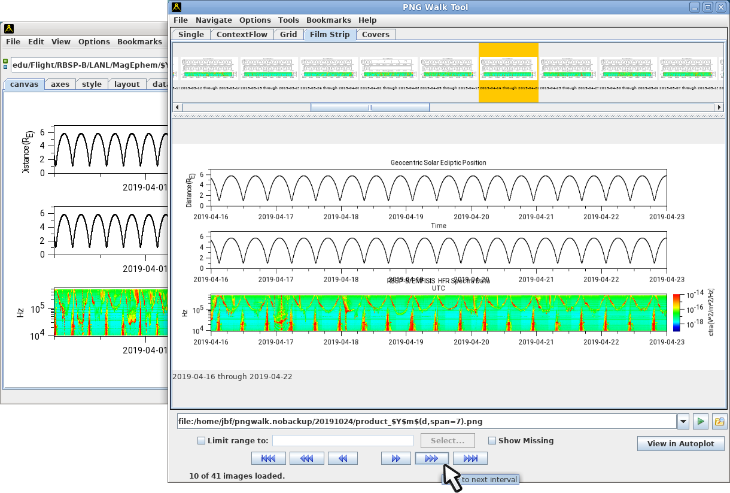
Task: Open the Navigate menu
Action: pyautogui.click(x=214, y=20)
